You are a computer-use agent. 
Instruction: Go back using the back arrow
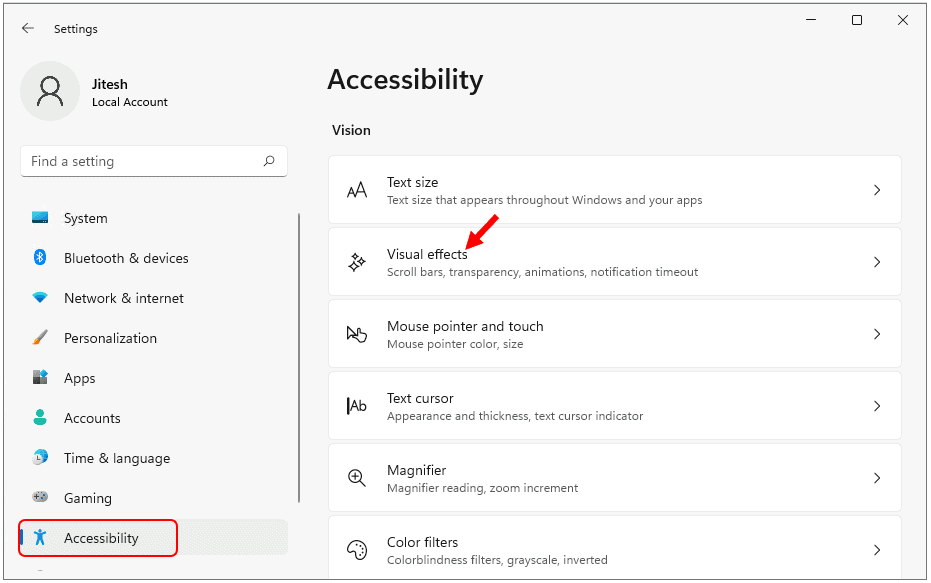pyautogui.click(x=27, y=28)
